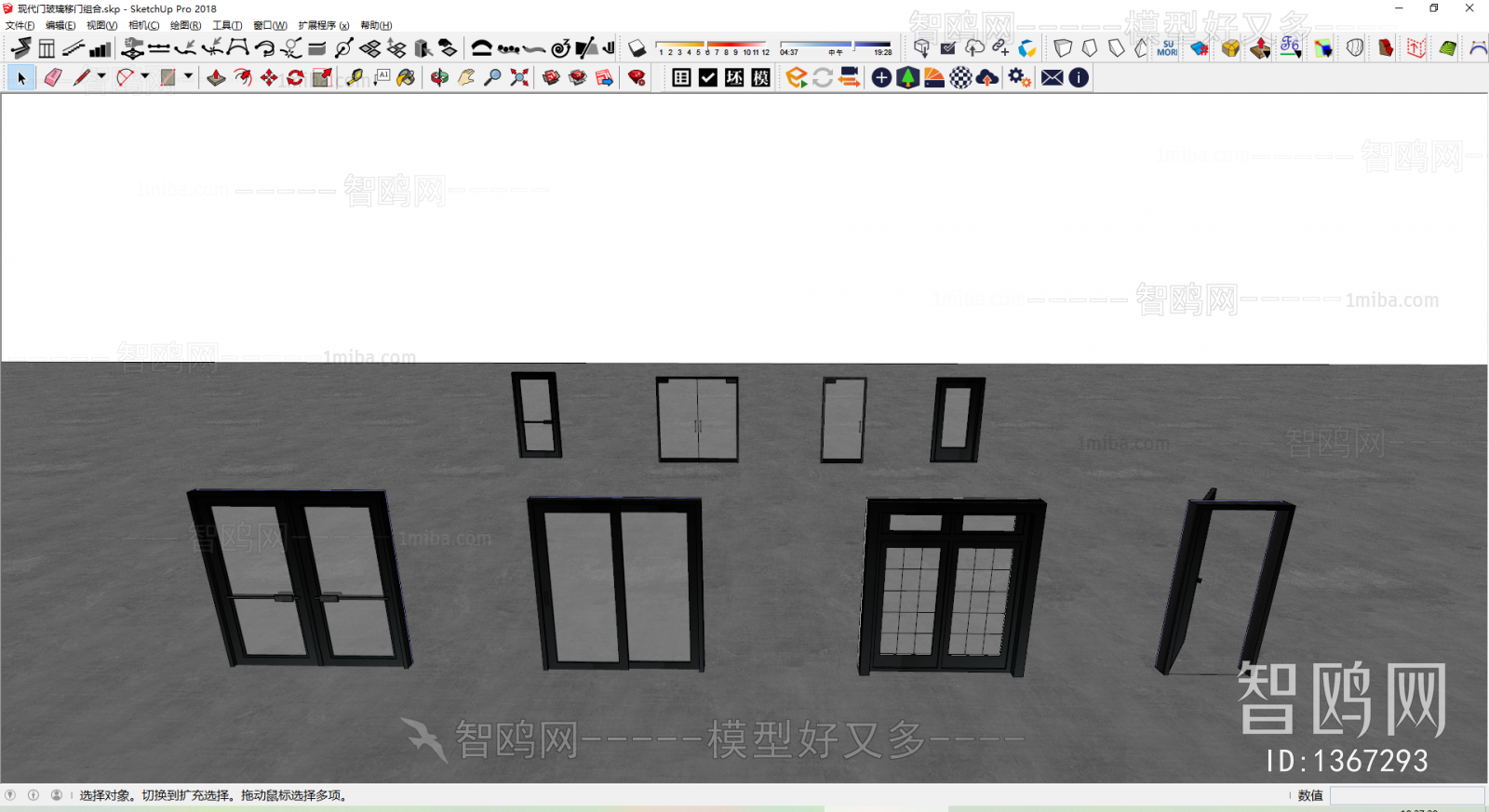
Task: Click the 坯 plugin toolbar button
Action: [734, 78]
